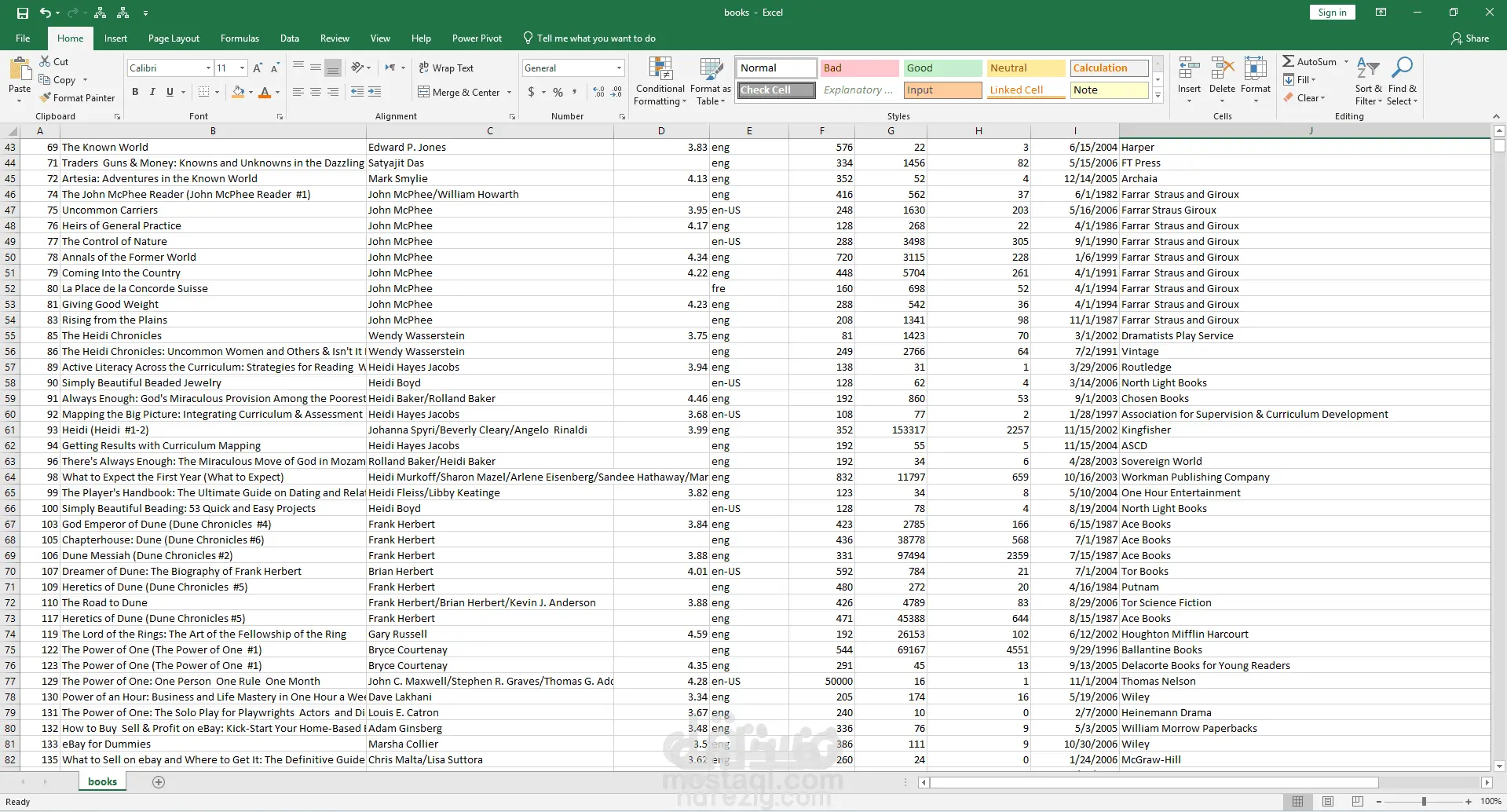Image resolution: width=1507 pixels, height=812 pixels.
Task: Expand the Calibri font name dropdown
Action: point(208,68)
